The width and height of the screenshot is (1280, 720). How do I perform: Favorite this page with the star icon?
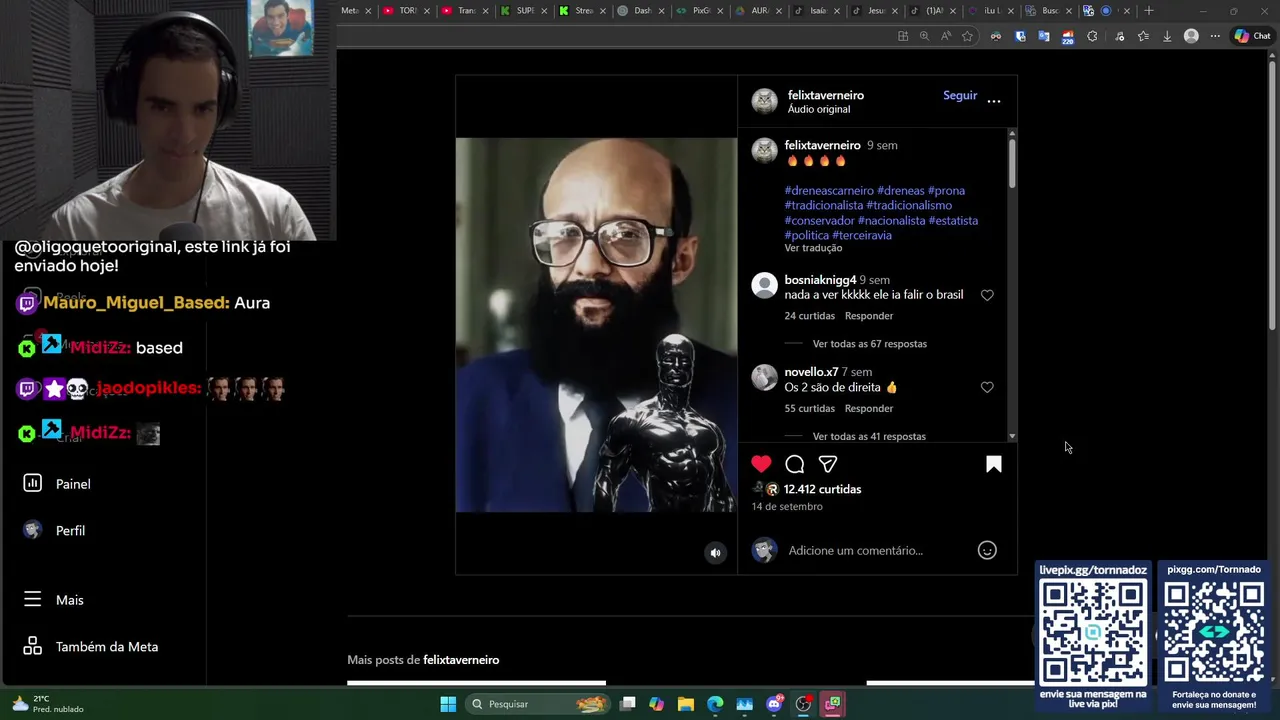pyautogui.click(x=967, y=36)
